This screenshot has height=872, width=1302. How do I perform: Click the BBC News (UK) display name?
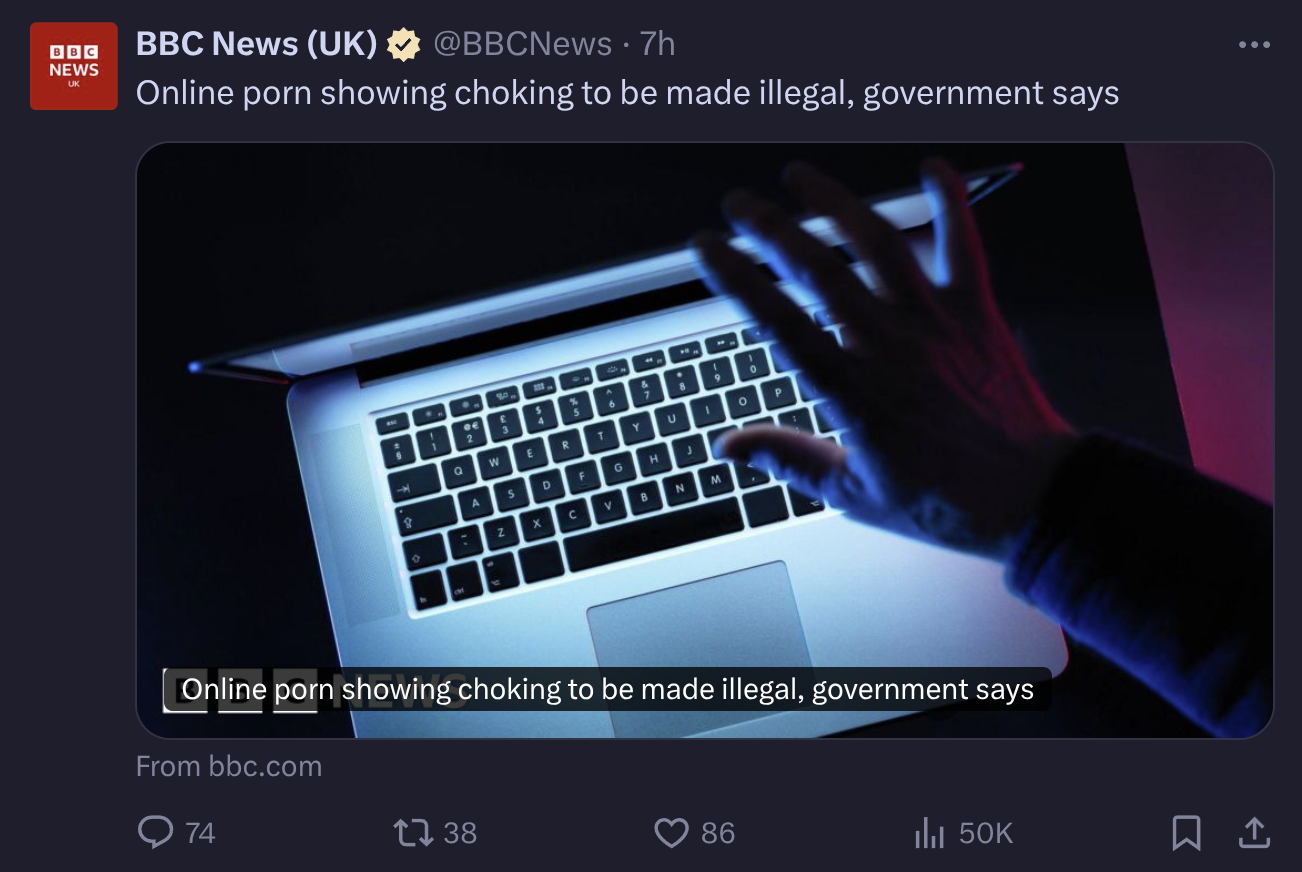coord(256,44)
